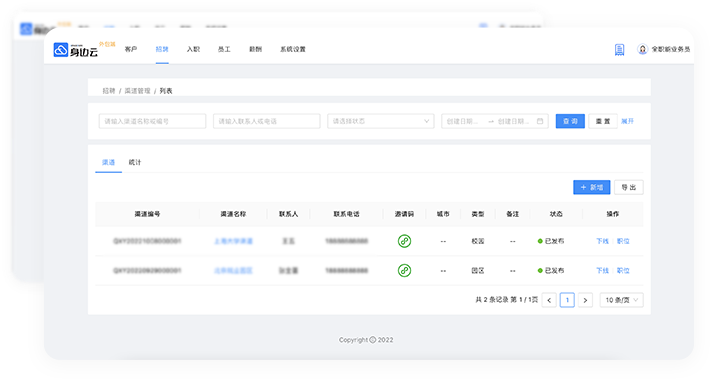Click 渠道名称 column header

pyautogui.click(x=233, y=214)
